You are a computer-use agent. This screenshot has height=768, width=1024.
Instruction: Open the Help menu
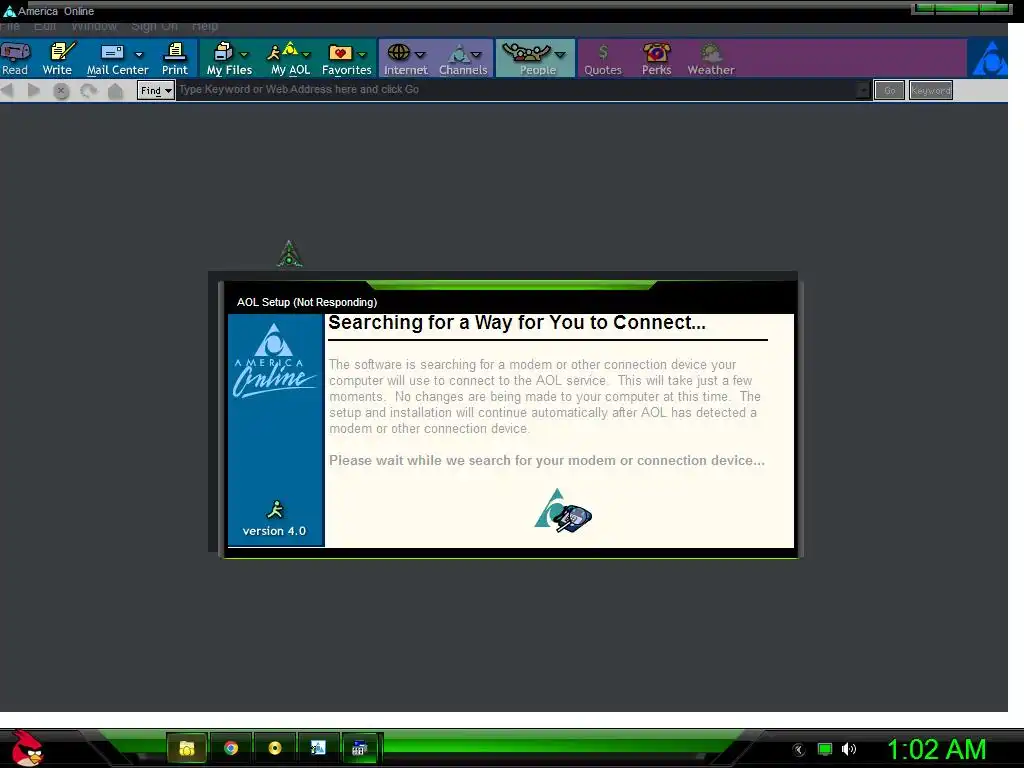point(204,26)
